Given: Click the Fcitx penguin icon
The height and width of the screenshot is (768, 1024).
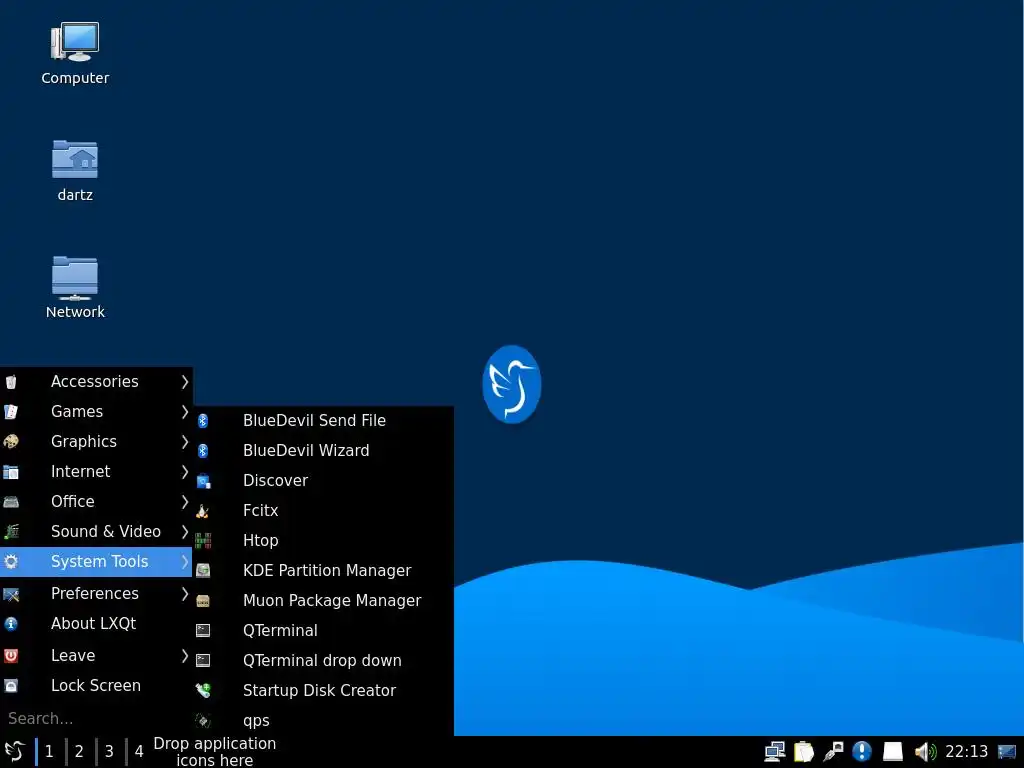Looking at the screenshot, I should pyautogui.click(x=203, y=511).
